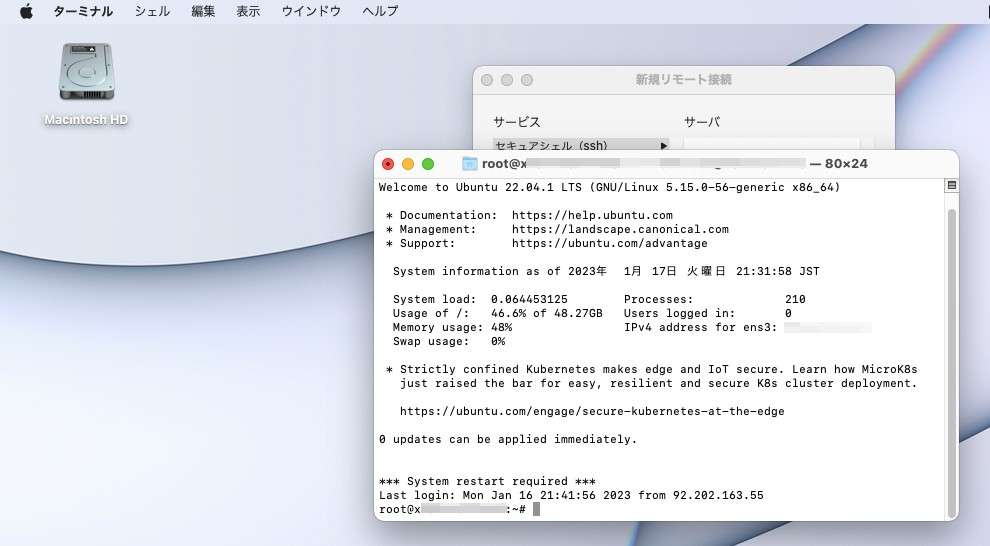Maximize the terminal with the green button
This screenshot has height=546, width=990.
(428, 164)
